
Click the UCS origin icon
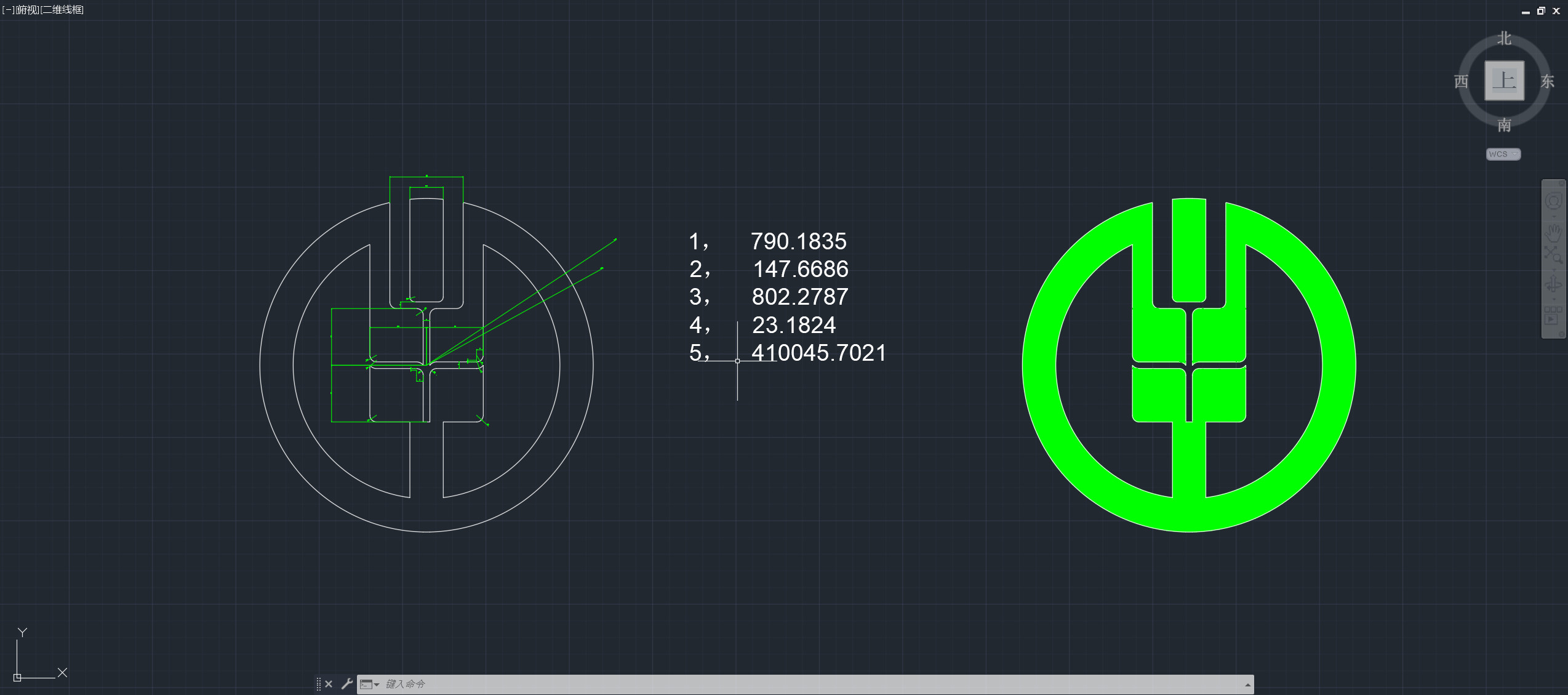coord(17,677)
